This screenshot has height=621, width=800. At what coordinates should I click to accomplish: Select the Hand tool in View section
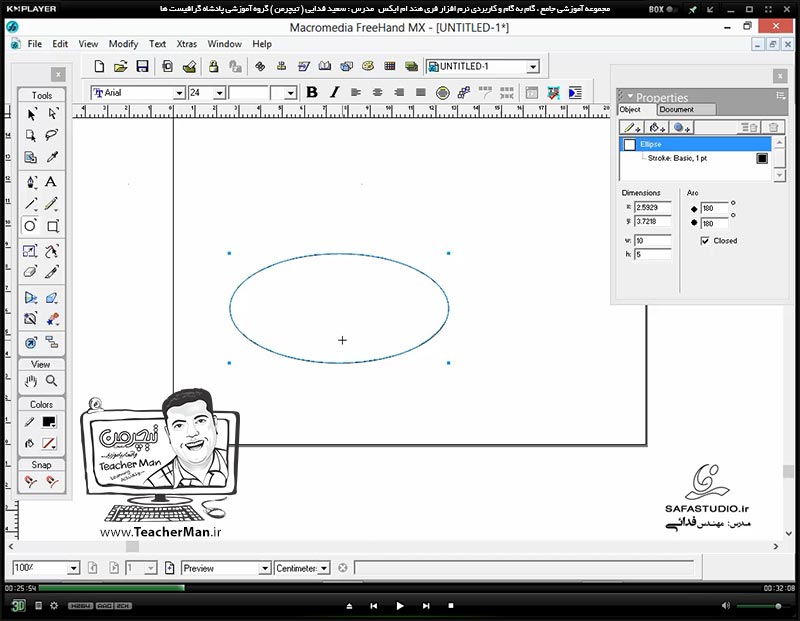31,381
